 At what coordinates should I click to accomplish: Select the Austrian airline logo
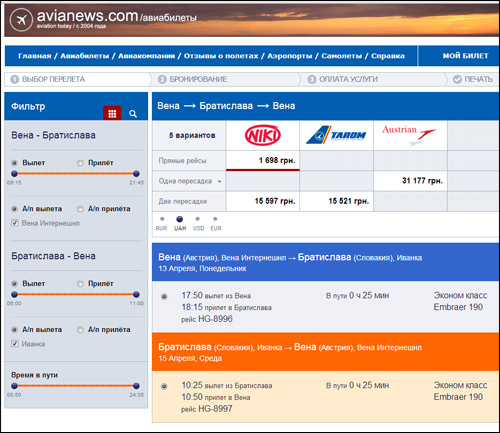pyautogui.click(x=409, y=135)
